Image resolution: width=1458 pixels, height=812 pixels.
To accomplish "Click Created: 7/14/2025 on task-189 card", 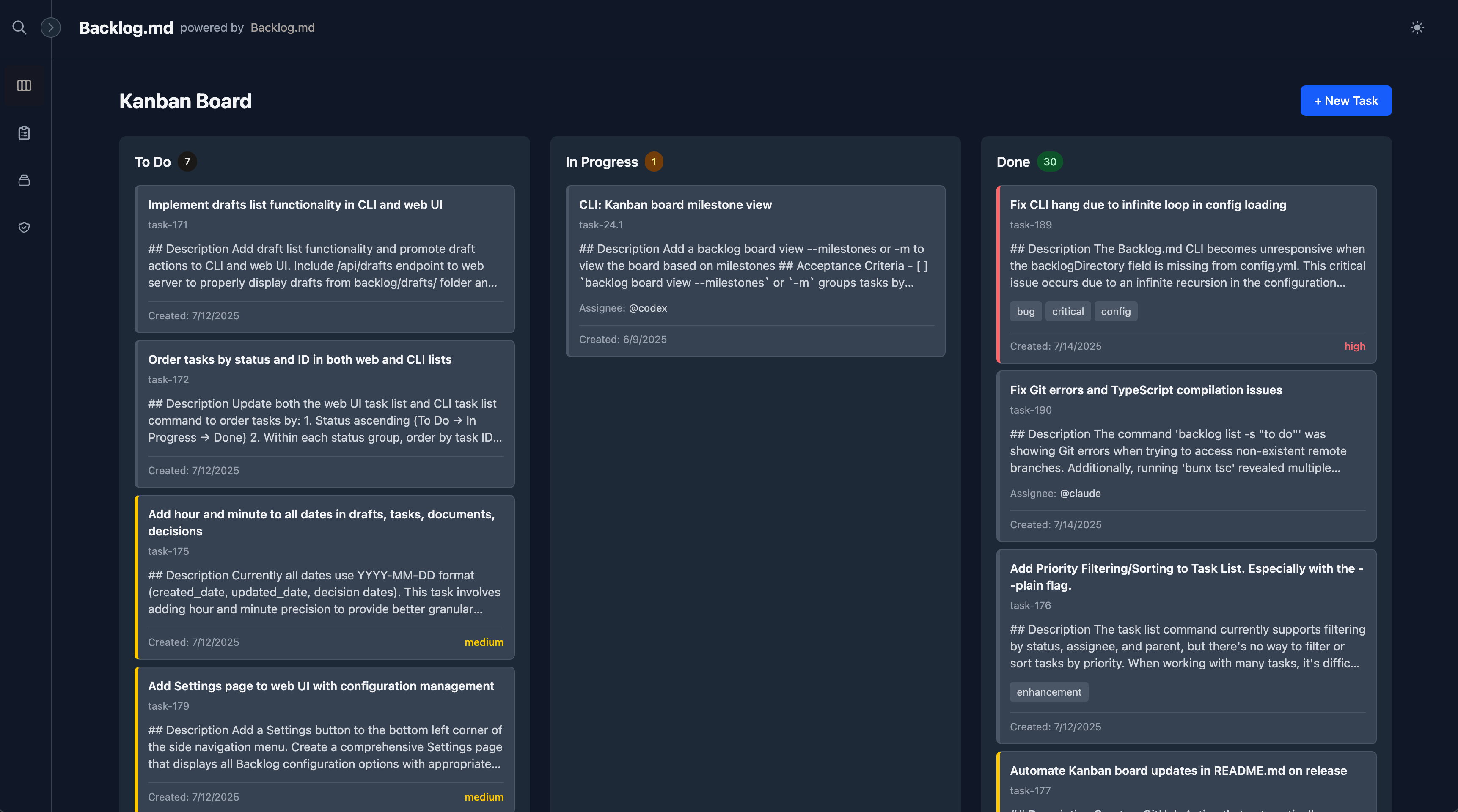I will pos(1056,346).
